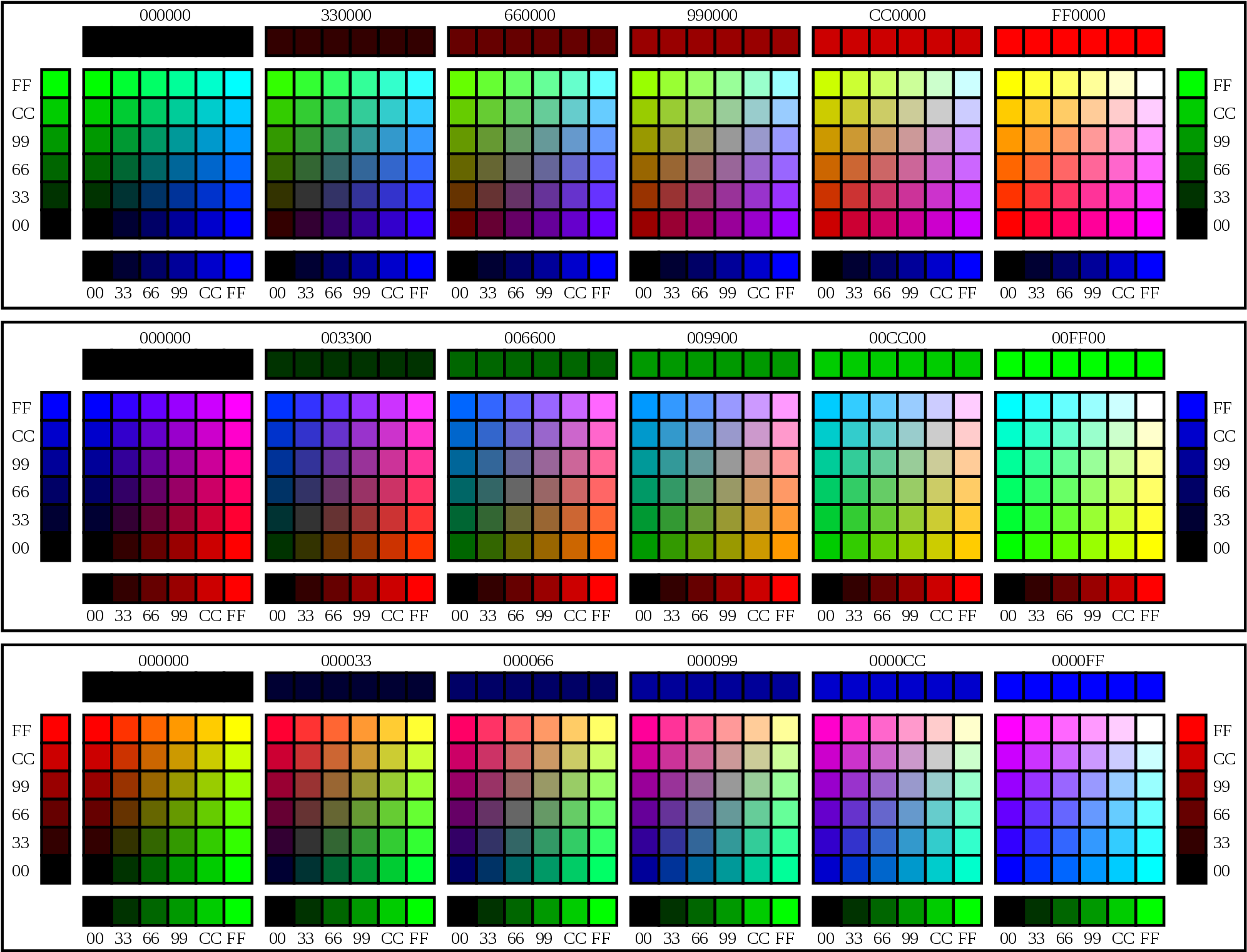Click the 990000 grid title
This screenshot has height=952, width=1247.
[712, 15]
